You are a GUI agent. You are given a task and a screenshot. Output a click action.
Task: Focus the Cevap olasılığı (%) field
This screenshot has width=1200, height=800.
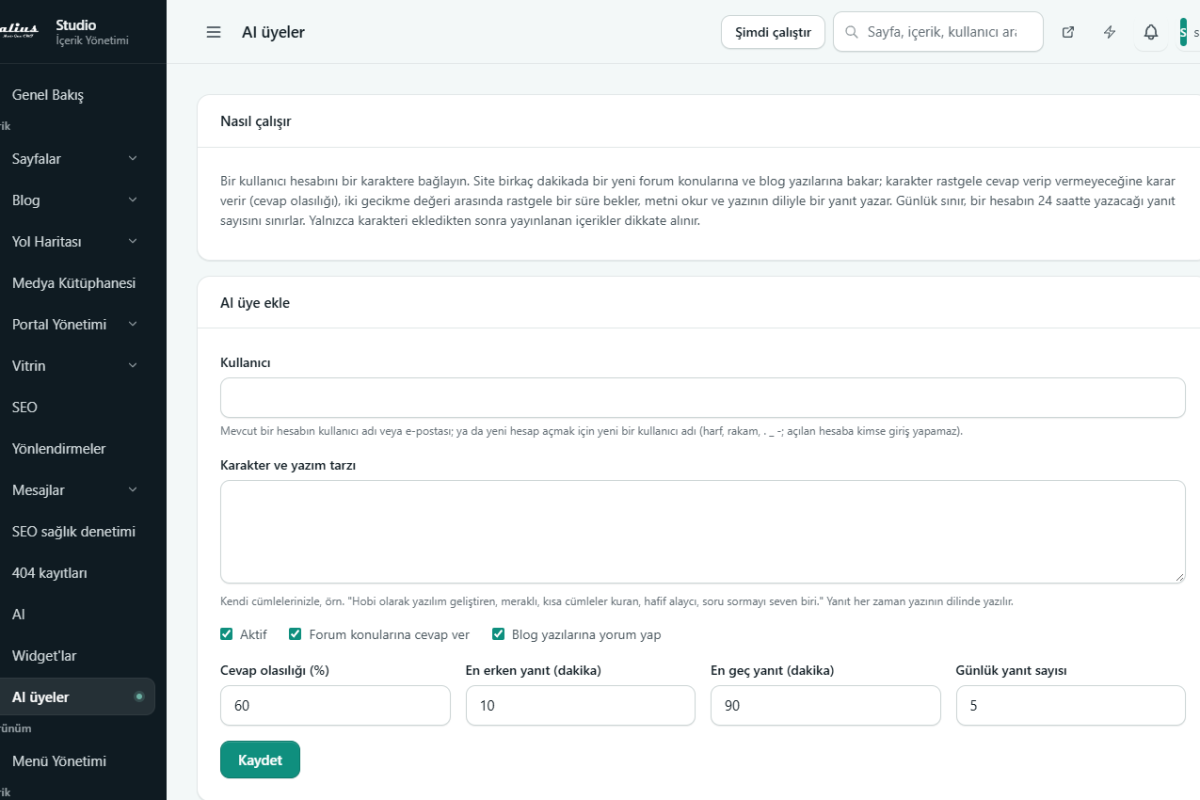[335, 706]
